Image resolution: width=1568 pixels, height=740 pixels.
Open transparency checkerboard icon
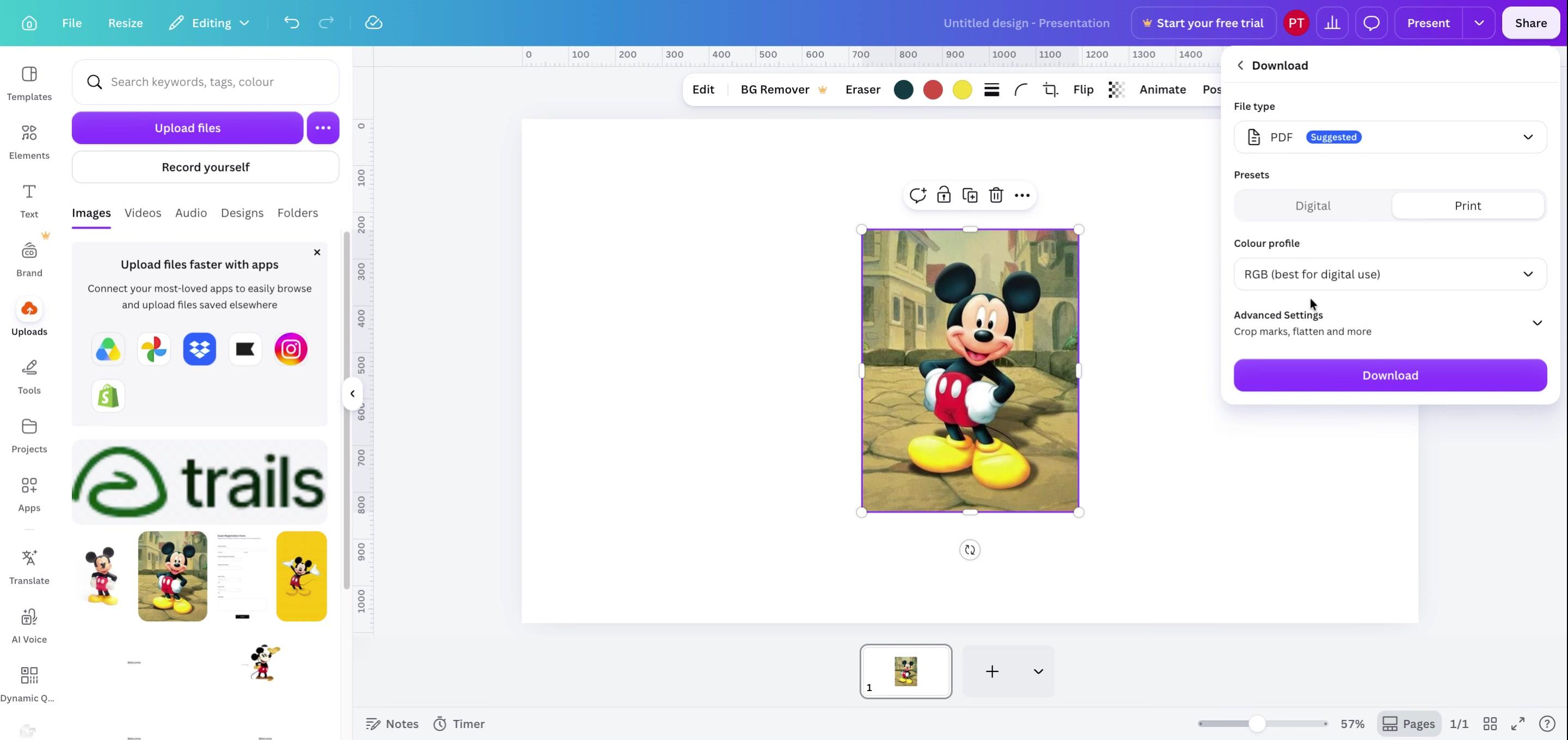[1116, 89]
